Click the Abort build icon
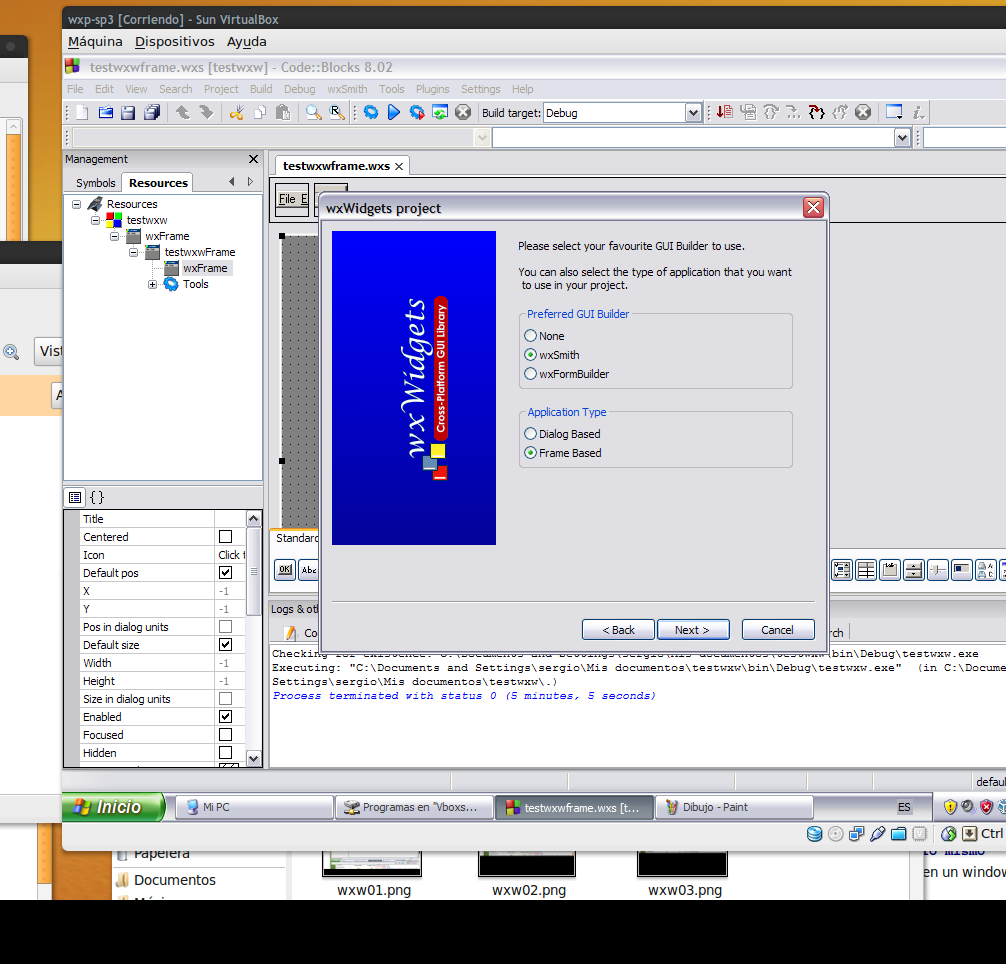 (x=462, y=112)
